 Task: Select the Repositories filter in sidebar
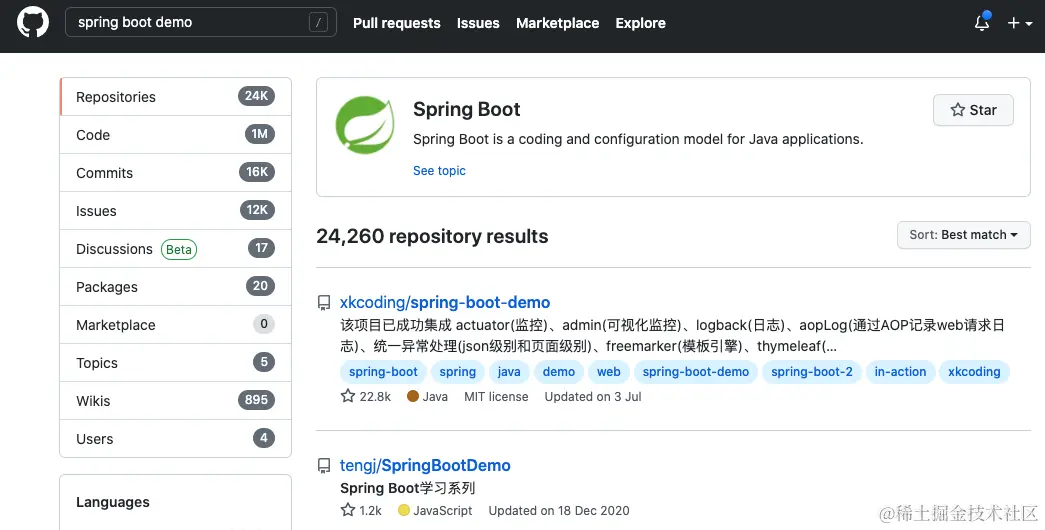pyautogui.click(x=175, y=97)
